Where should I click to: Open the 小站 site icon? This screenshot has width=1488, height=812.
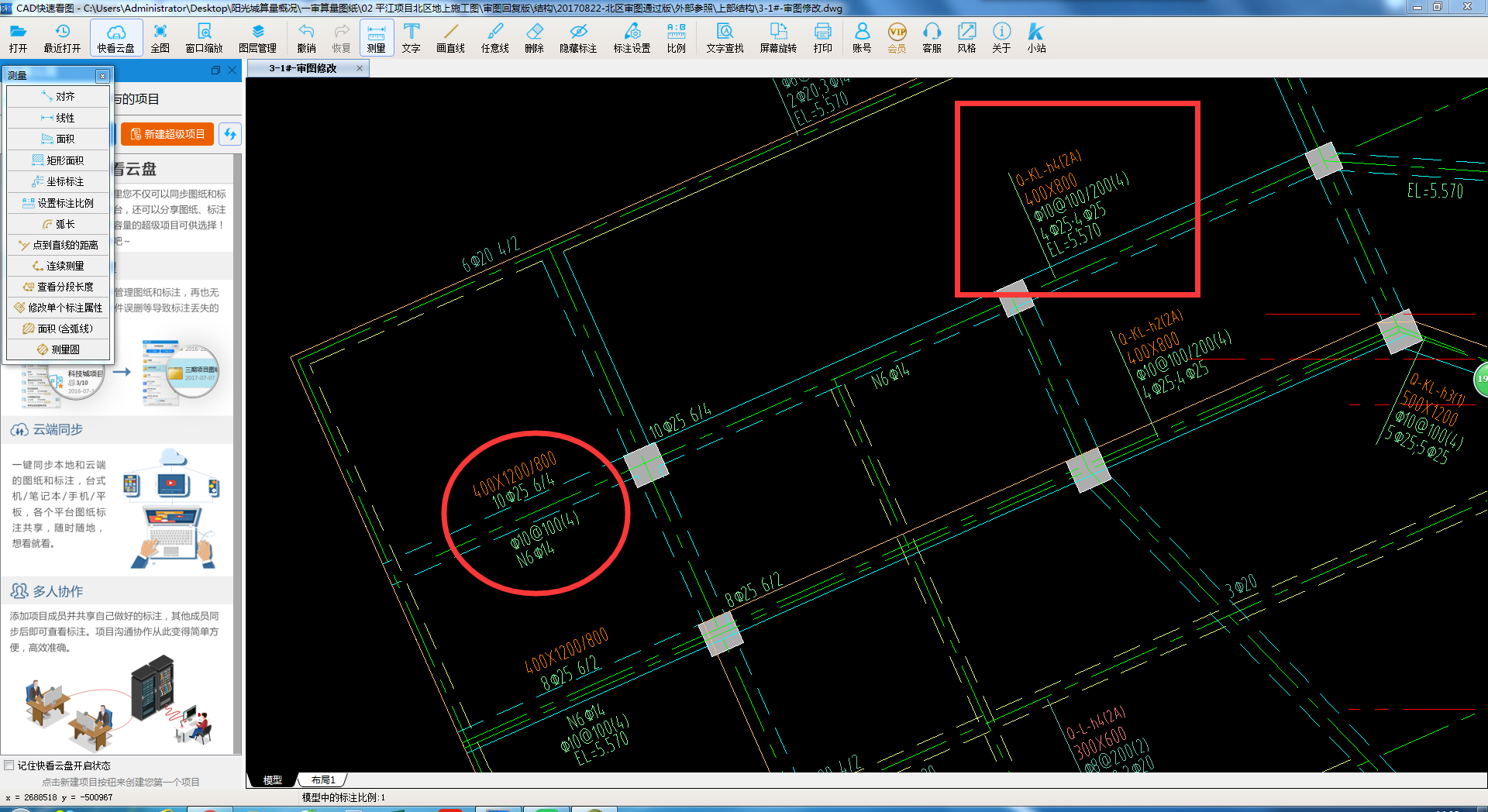(x=1036, y=37)
